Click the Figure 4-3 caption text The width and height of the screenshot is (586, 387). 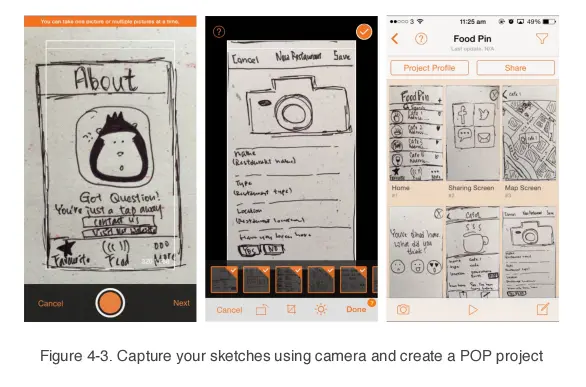[x=292, y=356]
